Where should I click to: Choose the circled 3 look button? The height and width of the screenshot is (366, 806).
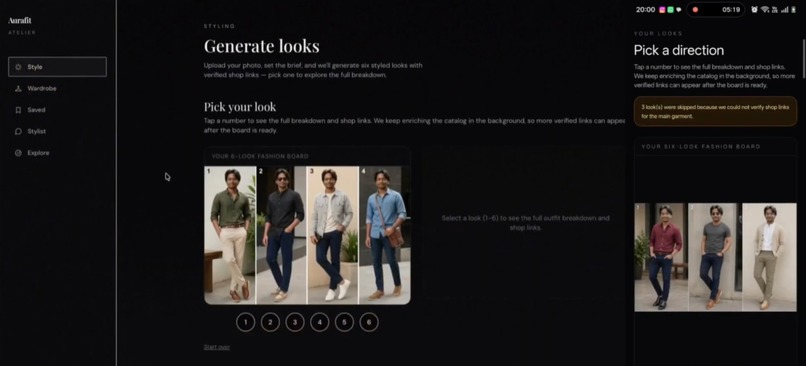295,322
